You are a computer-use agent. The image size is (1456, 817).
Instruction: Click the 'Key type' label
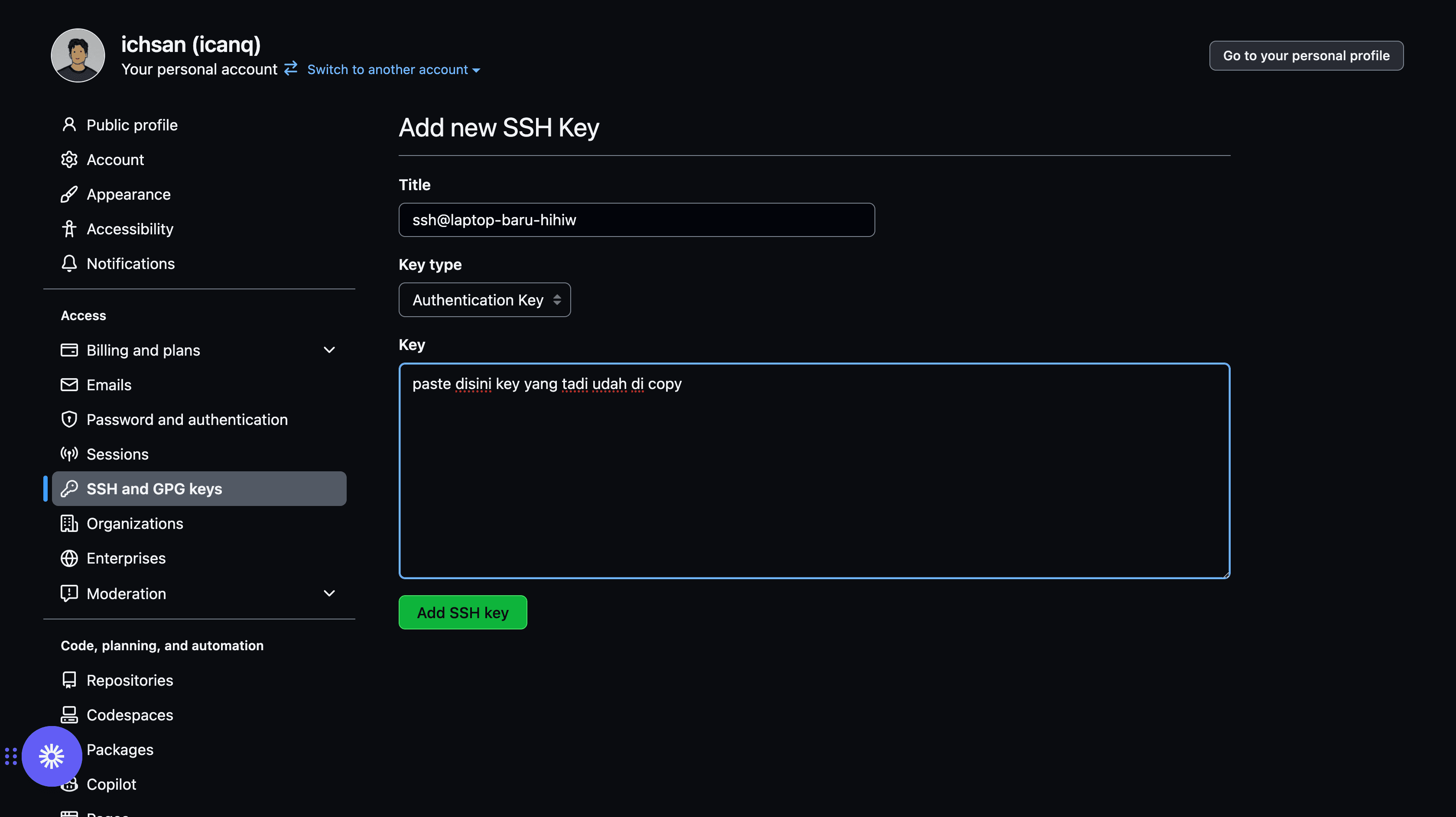429,264
